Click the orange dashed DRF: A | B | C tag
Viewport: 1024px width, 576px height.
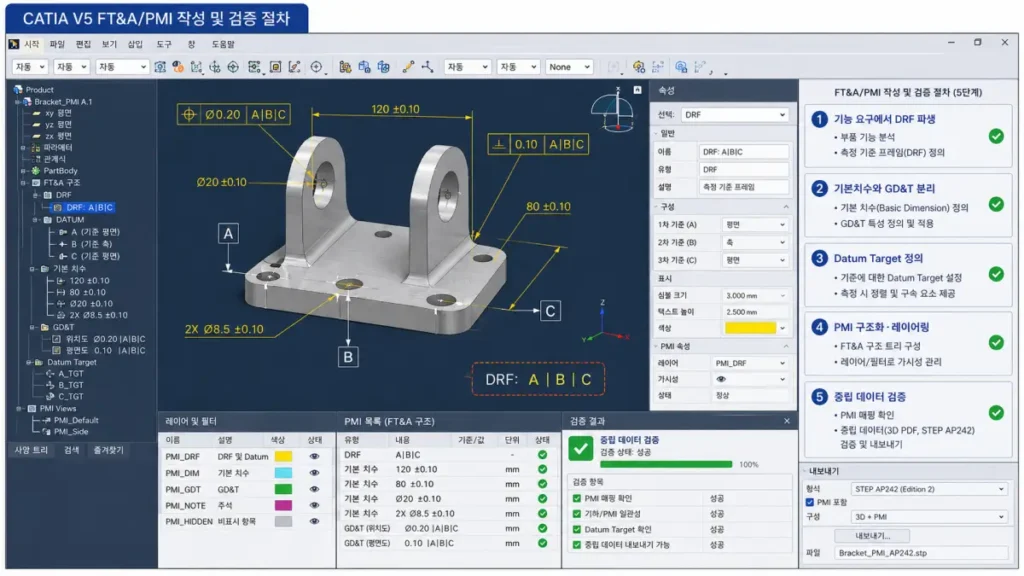[539, 379]
